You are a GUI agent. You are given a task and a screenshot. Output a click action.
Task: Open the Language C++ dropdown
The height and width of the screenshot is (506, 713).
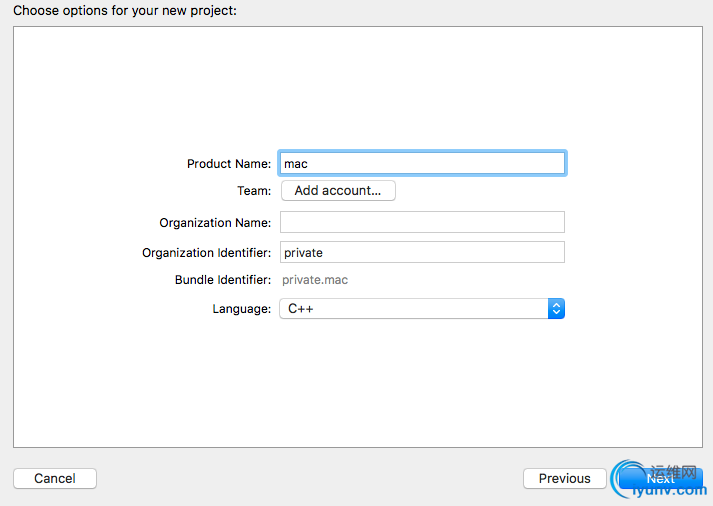422,309
